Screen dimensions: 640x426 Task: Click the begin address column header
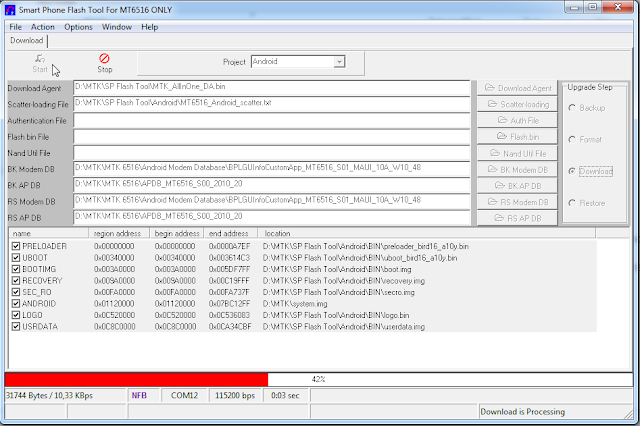click(x=177, y=233)
